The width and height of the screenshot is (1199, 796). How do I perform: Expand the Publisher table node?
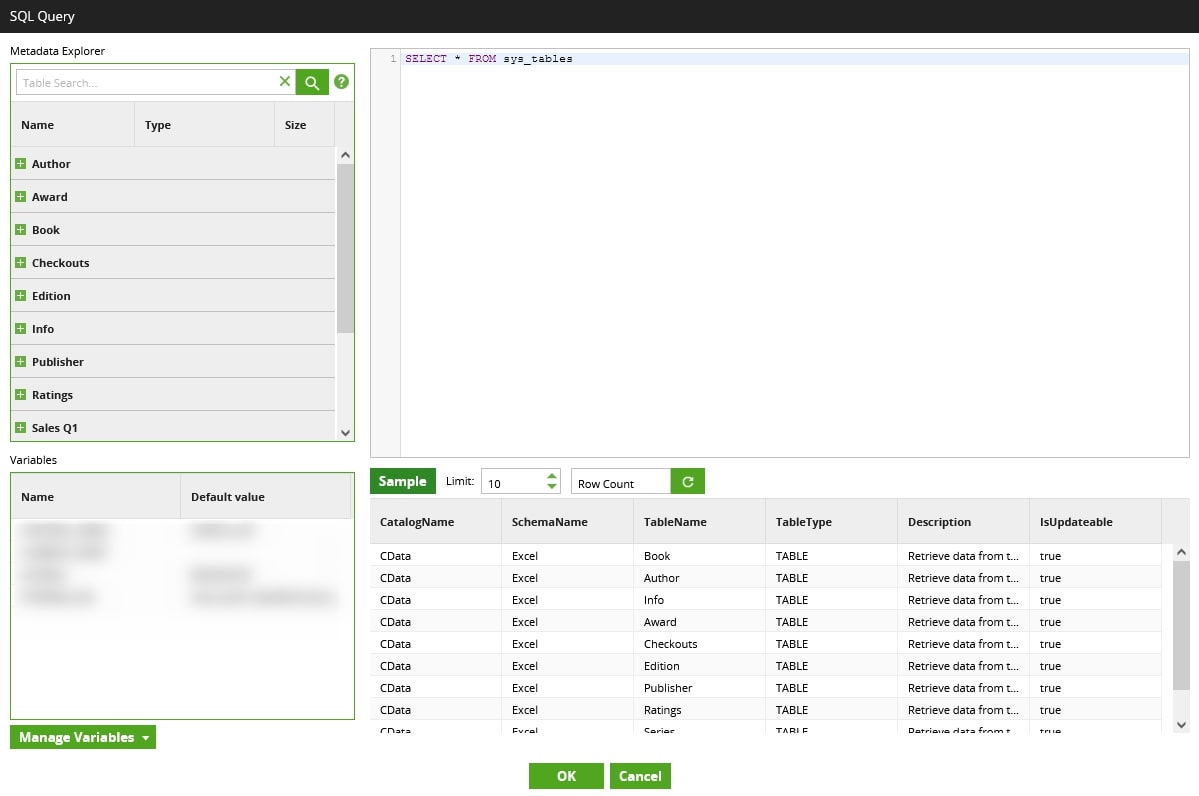[x=21, y=361]
